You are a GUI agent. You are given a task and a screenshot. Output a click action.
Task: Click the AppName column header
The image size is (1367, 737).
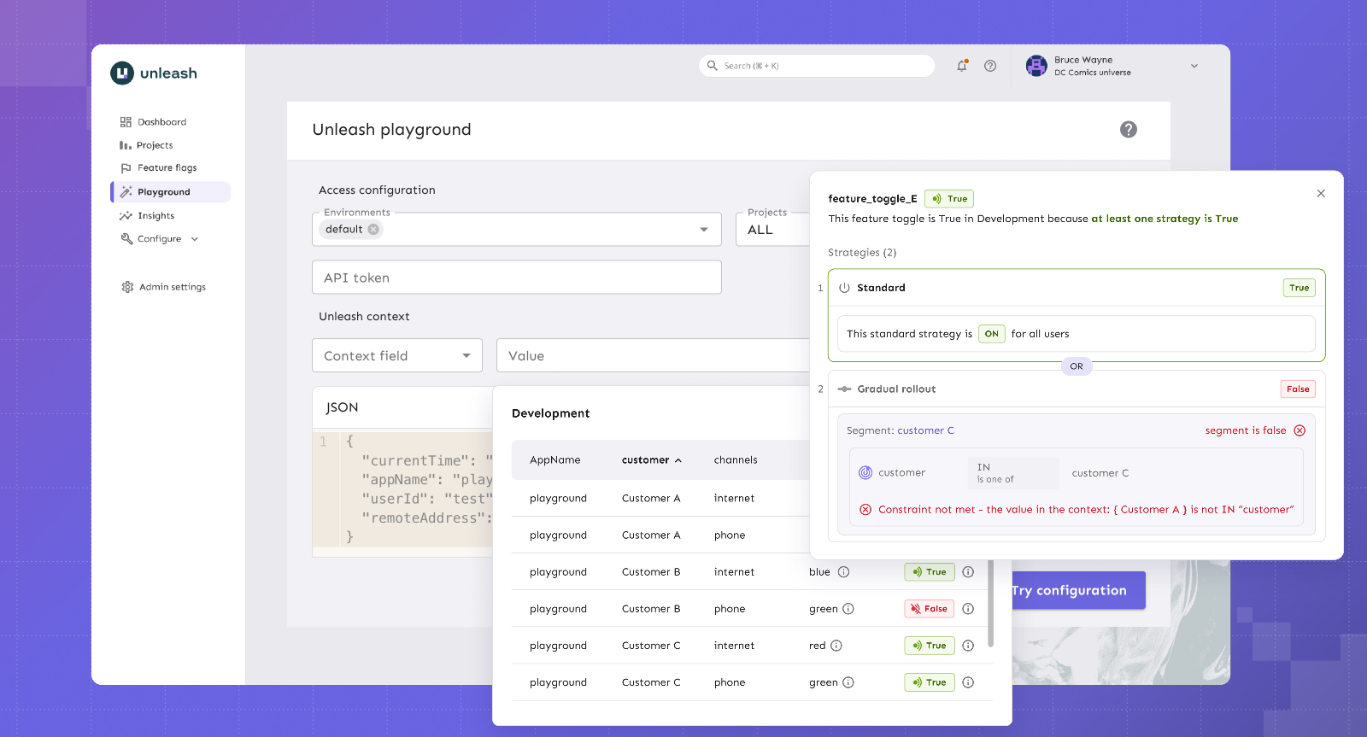click(x=555, y=460)
